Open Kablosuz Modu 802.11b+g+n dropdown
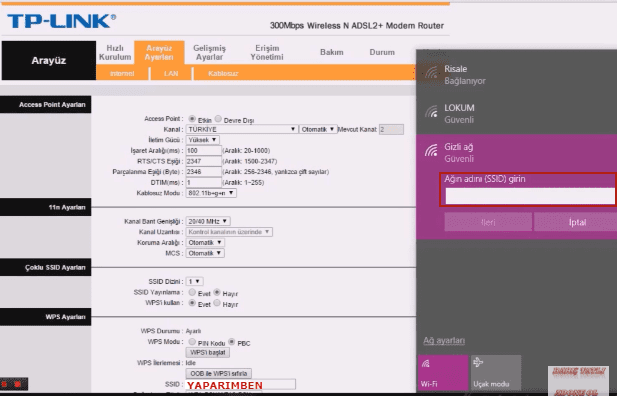This screenshot has height=396, width=617. pos(211,193)
